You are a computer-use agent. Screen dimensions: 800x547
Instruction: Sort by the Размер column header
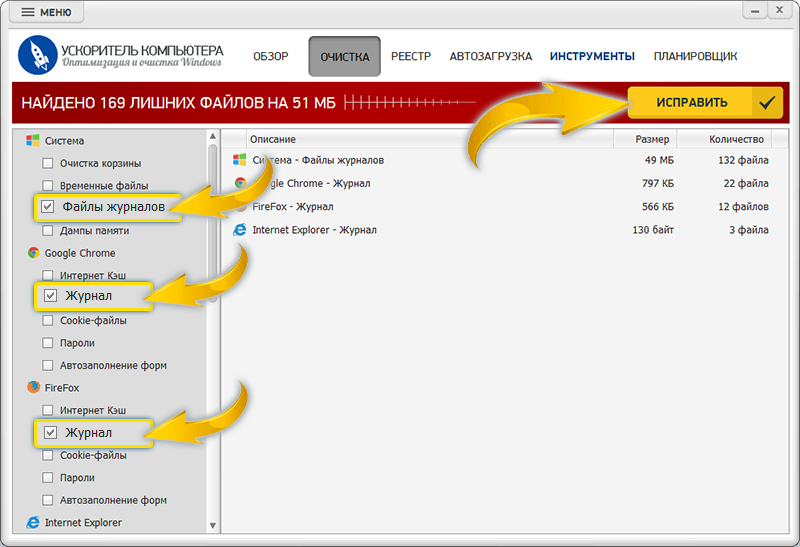coord(652,139)
